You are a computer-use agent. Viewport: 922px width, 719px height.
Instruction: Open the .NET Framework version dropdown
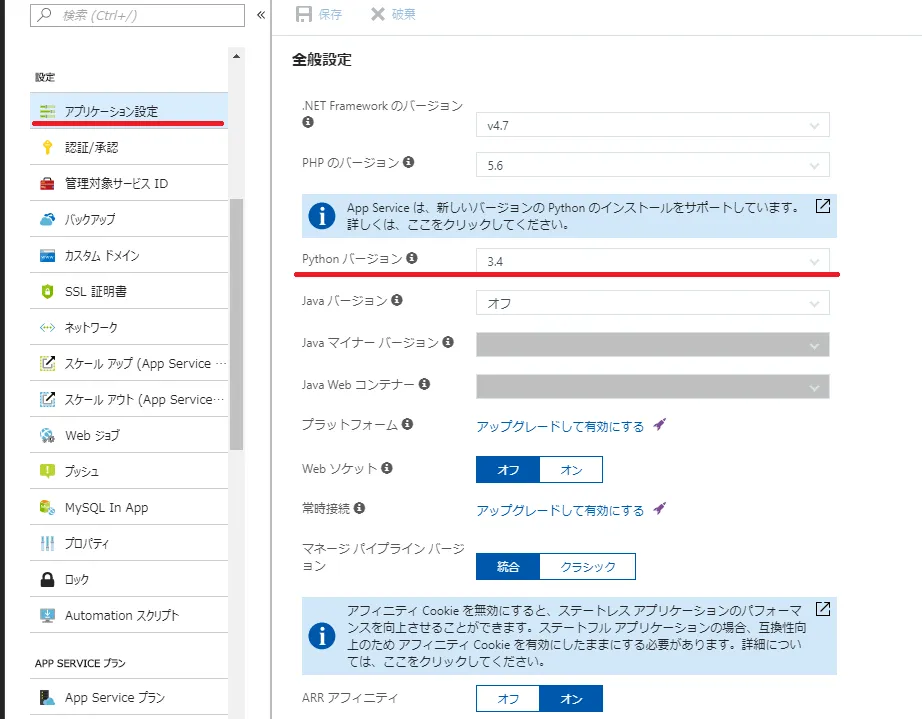click(x=652, y=126)
